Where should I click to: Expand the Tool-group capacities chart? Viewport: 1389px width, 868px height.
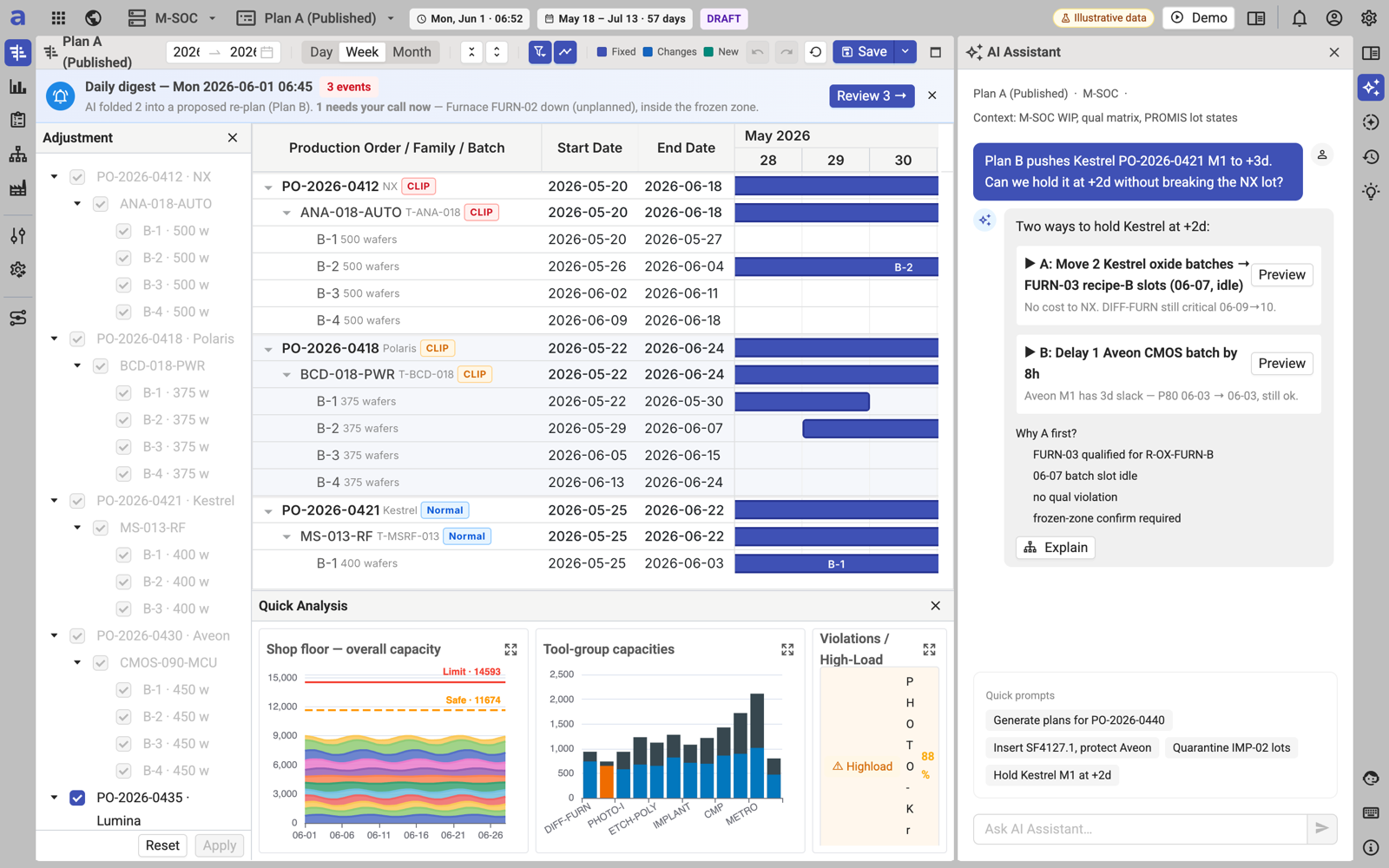coord(787,649)
